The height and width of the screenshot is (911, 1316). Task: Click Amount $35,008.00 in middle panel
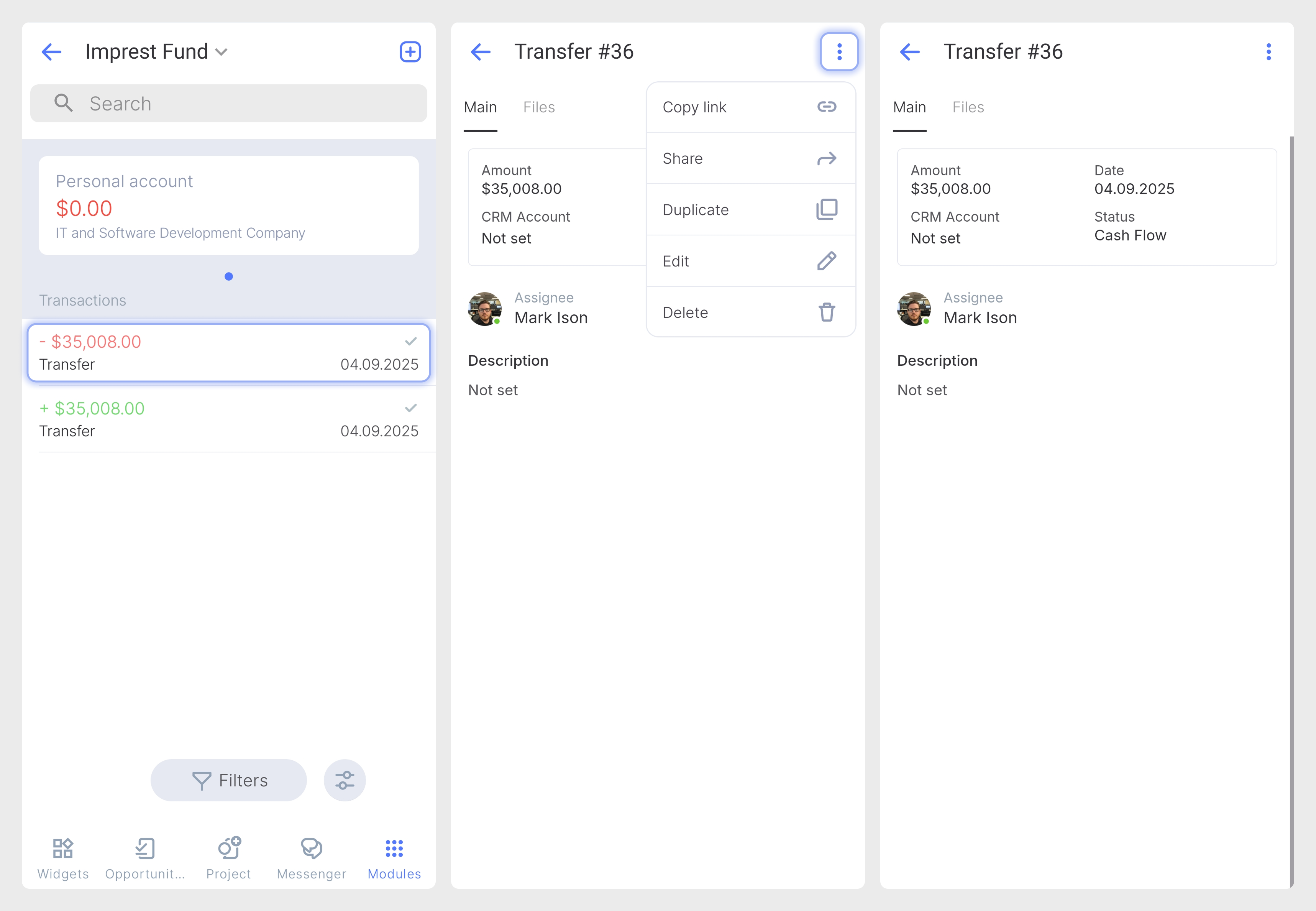(522, 189)
